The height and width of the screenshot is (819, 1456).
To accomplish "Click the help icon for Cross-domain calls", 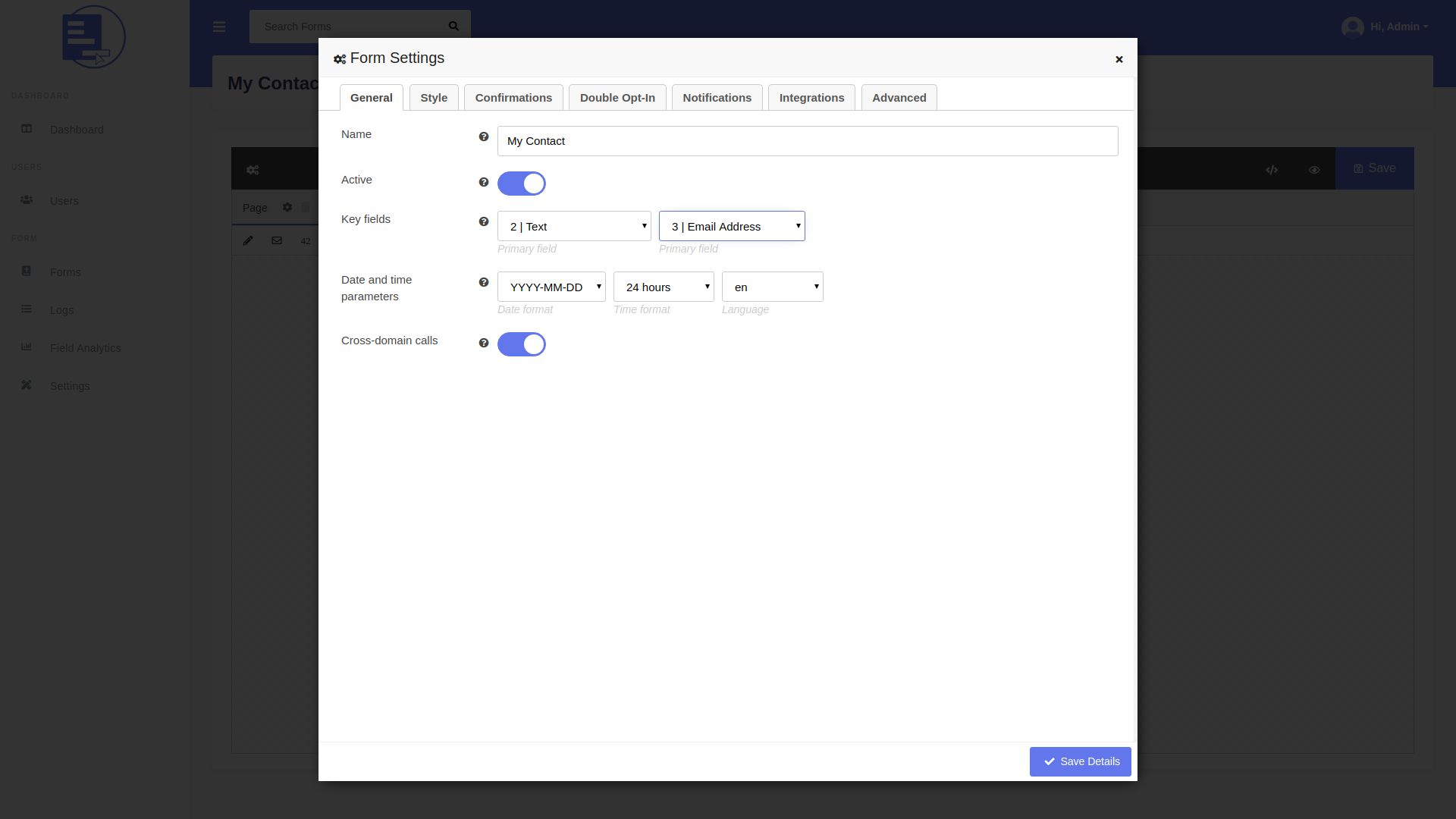I will [x=483, y=343].
